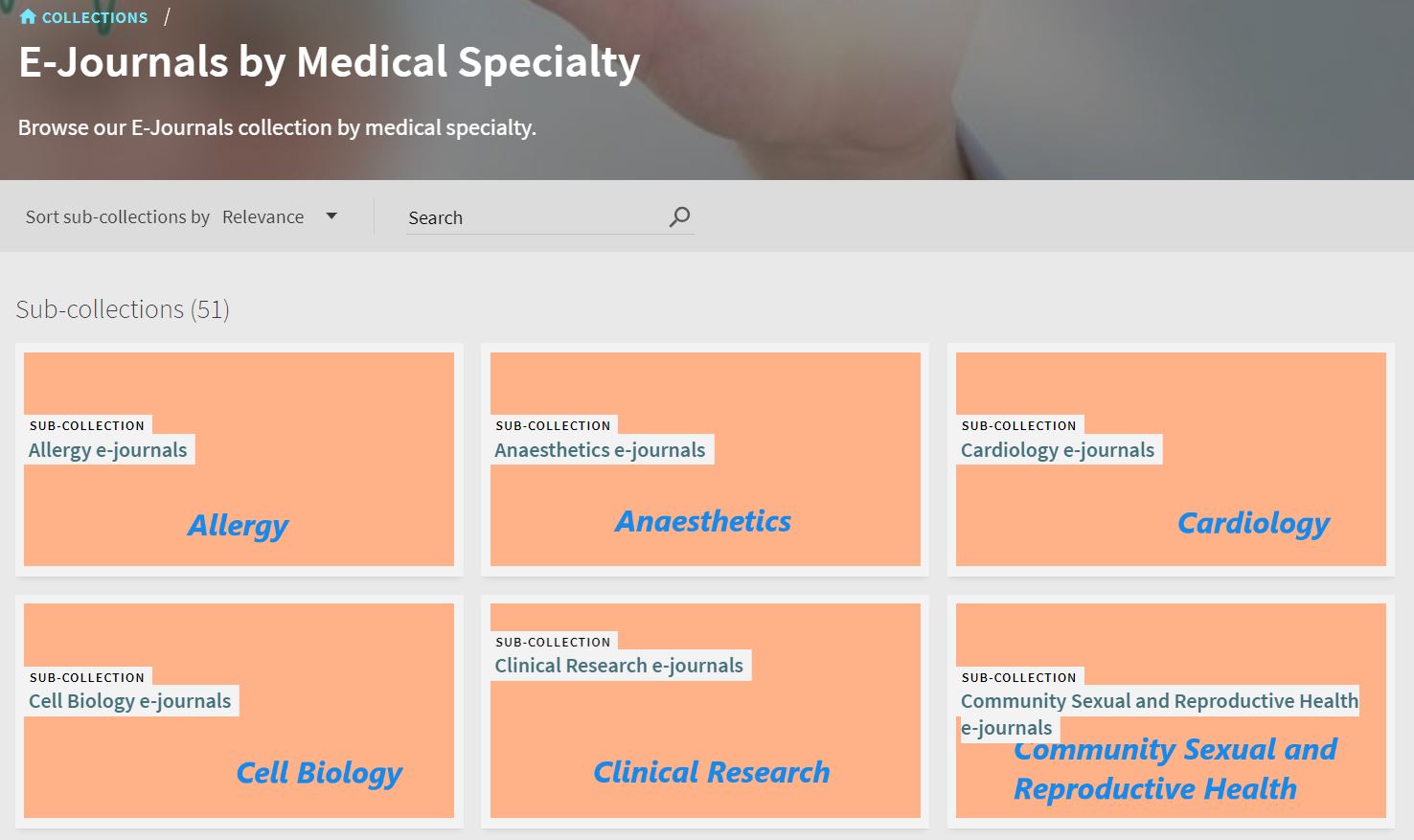Click the search magnifying glass icon

coord(679,216)
